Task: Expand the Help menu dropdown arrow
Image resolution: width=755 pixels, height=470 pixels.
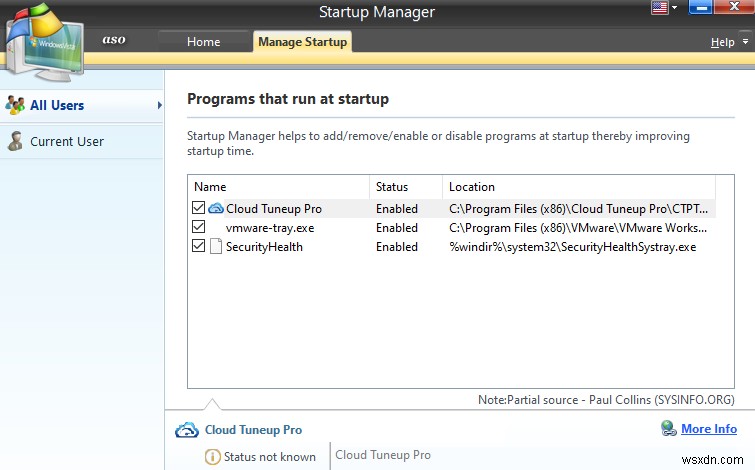Action: pyautogui.click(x=745, y=42)
